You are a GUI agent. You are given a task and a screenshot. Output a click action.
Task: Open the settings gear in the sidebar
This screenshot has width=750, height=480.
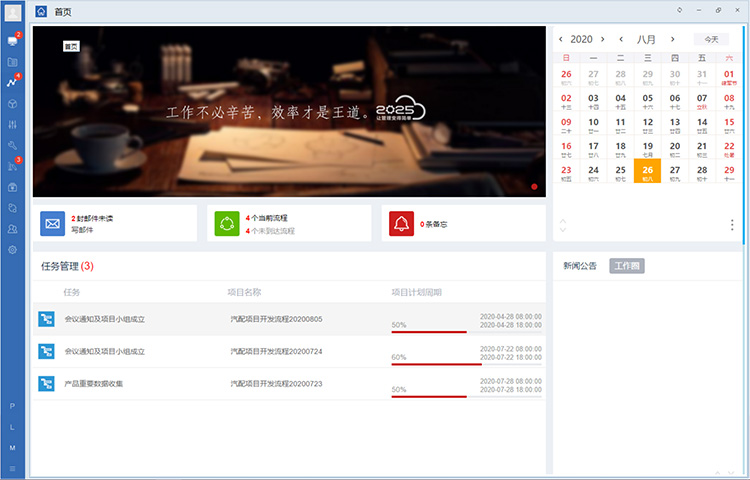coord(13,250)
